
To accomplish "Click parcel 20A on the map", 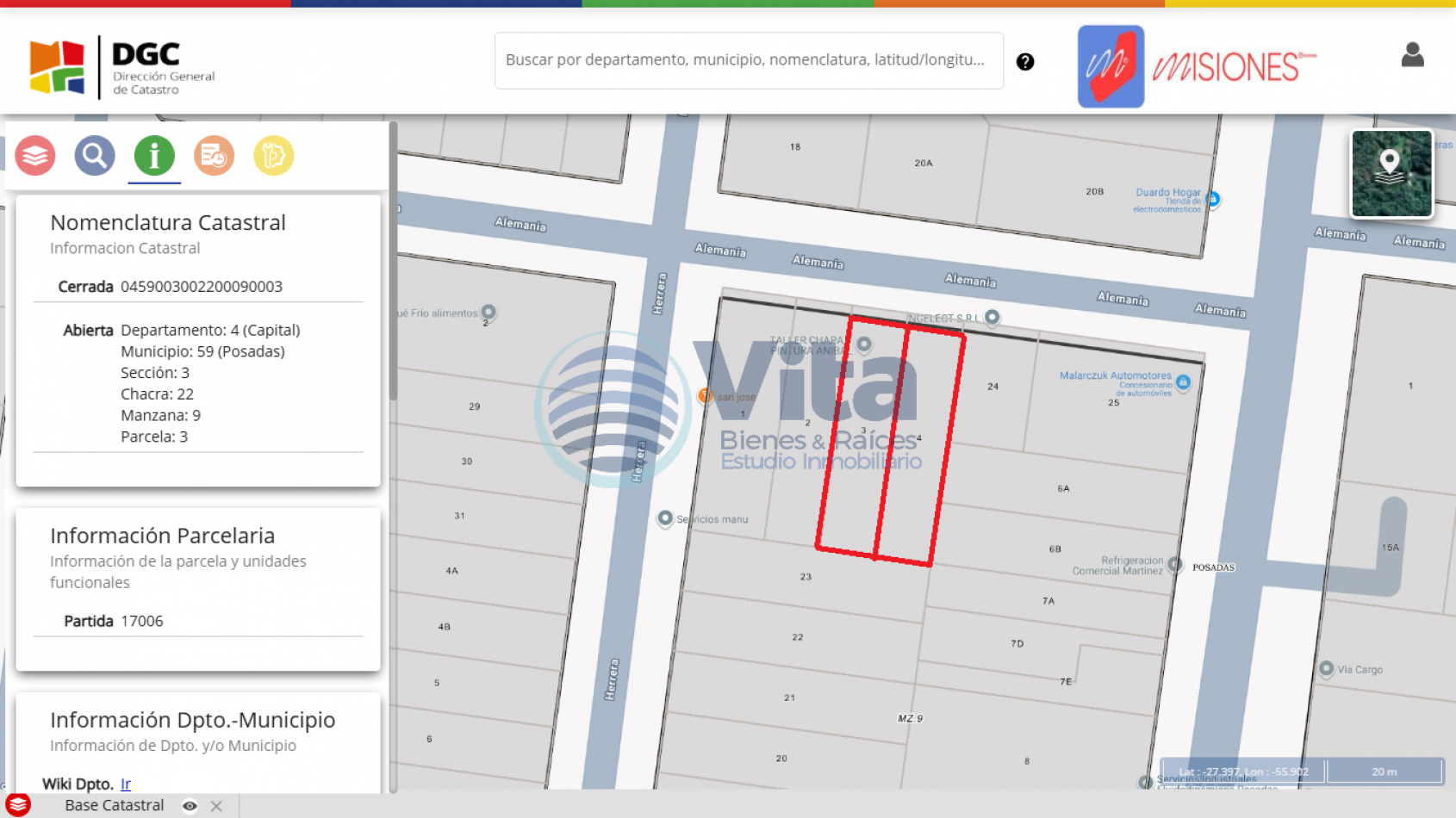I will pos(924,163).
